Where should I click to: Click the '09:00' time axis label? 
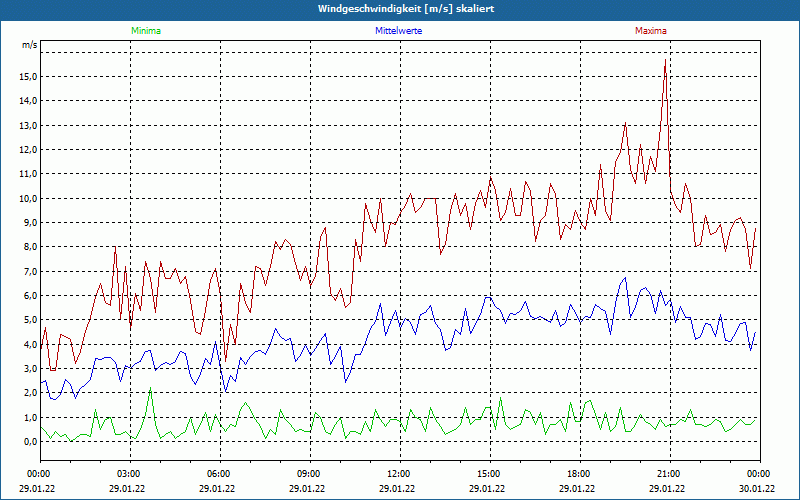(x=310, y=474)
